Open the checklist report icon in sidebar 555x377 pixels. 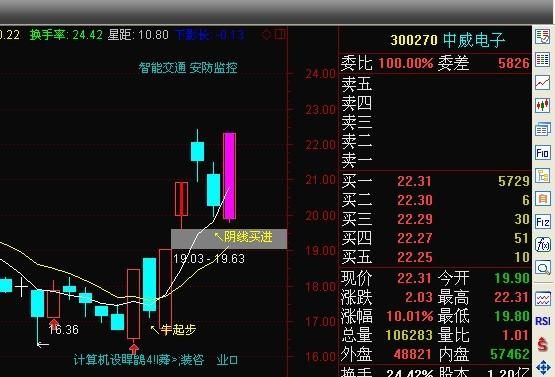coord(543,37)
